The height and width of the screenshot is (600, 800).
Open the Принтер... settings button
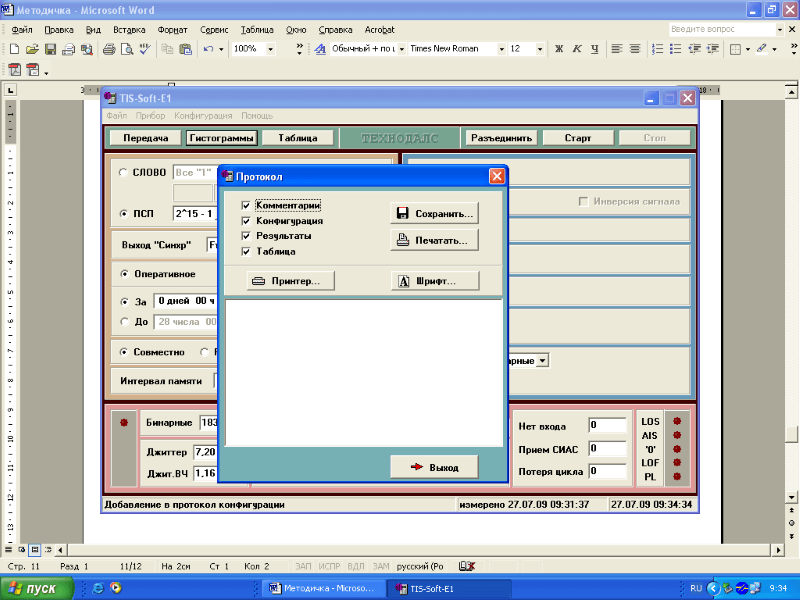tap(291, 281)
